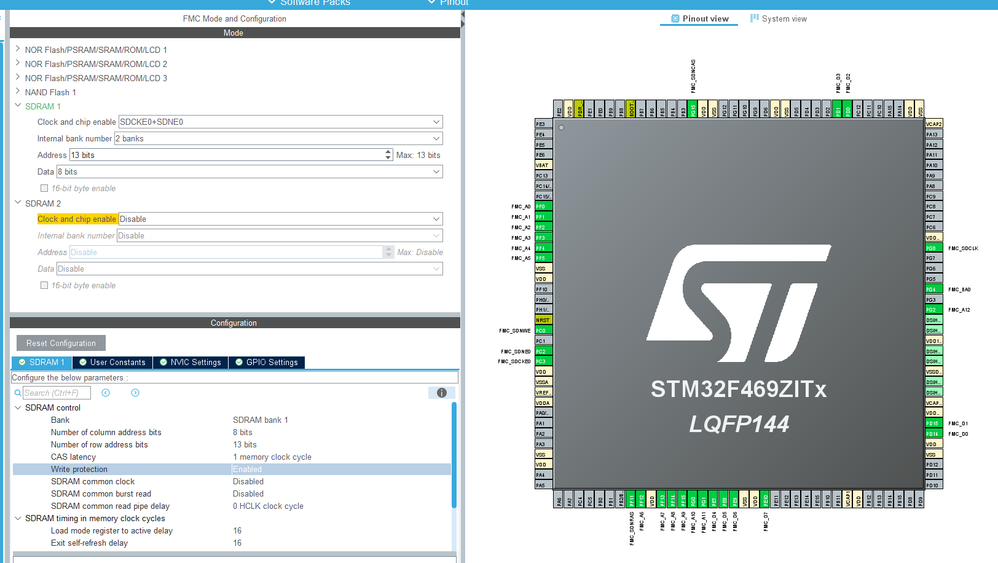
Task: Select green pin PF5 labeled FMC_A5
Action: coord(543,258)
